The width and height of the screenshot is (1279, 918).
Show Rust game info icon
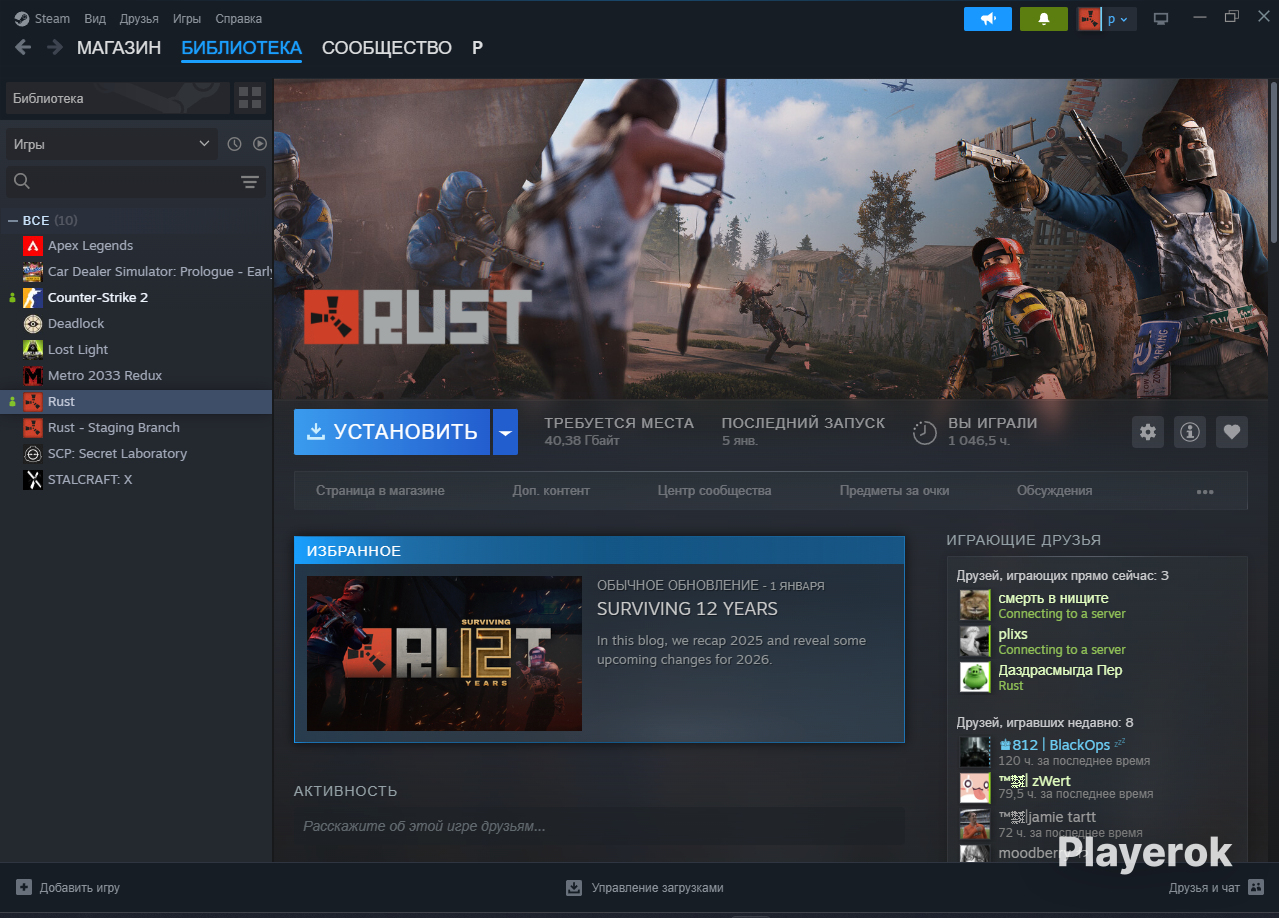coord(1190,432)
